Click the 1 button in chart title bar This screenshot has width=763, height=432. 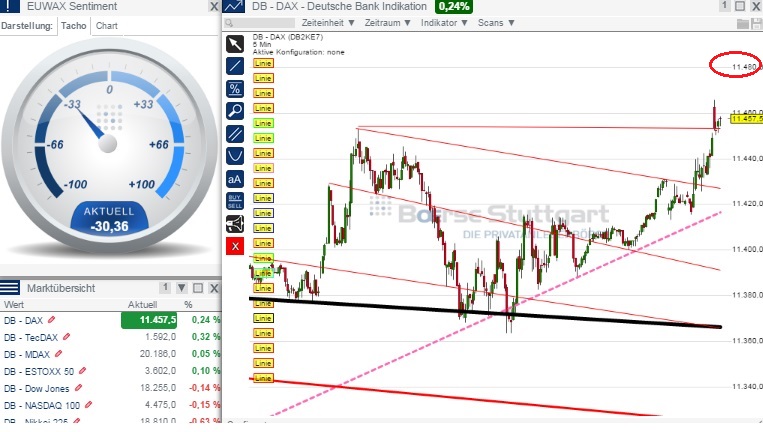tap(724, 6)
